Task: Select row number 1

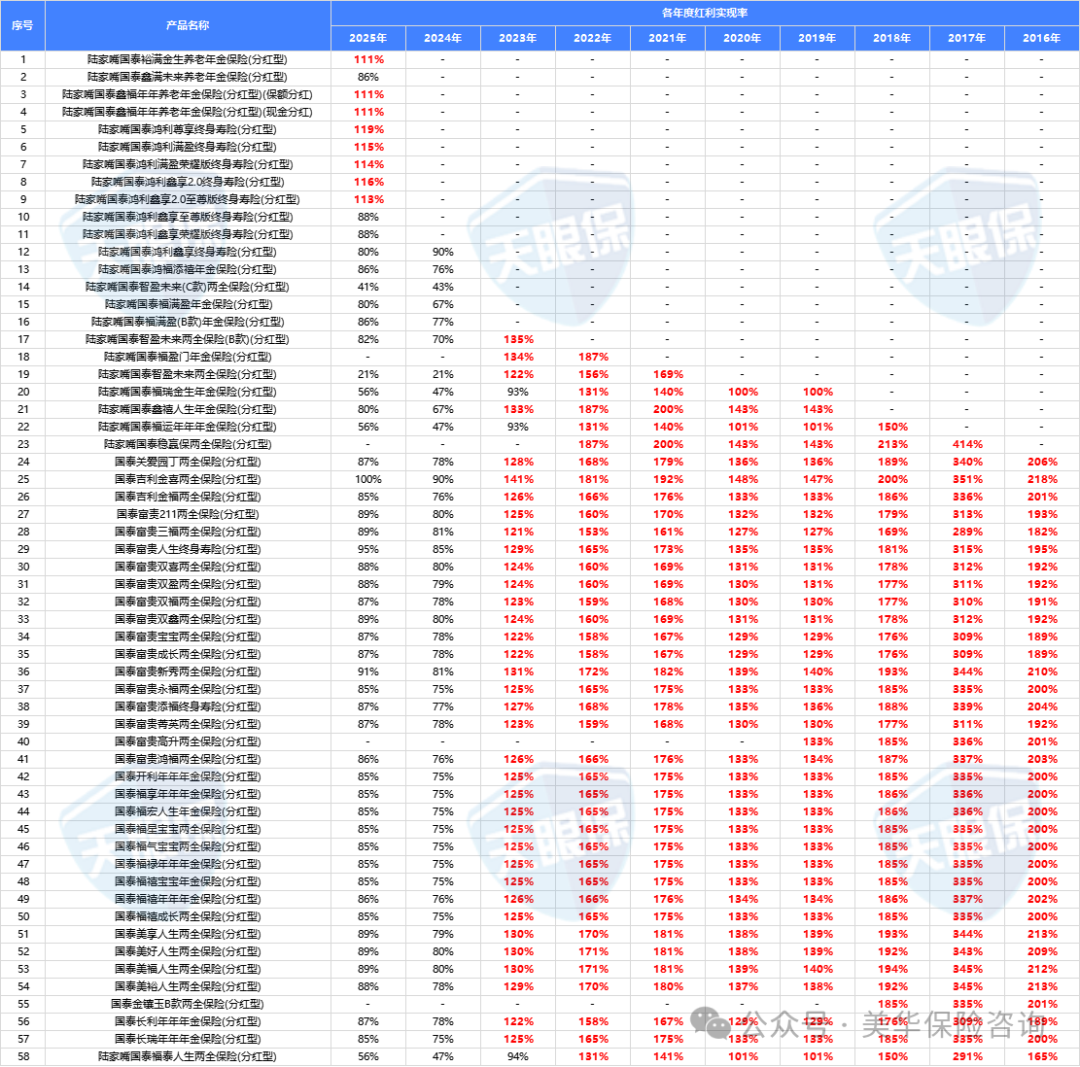Action: click(x=22, y=59)
